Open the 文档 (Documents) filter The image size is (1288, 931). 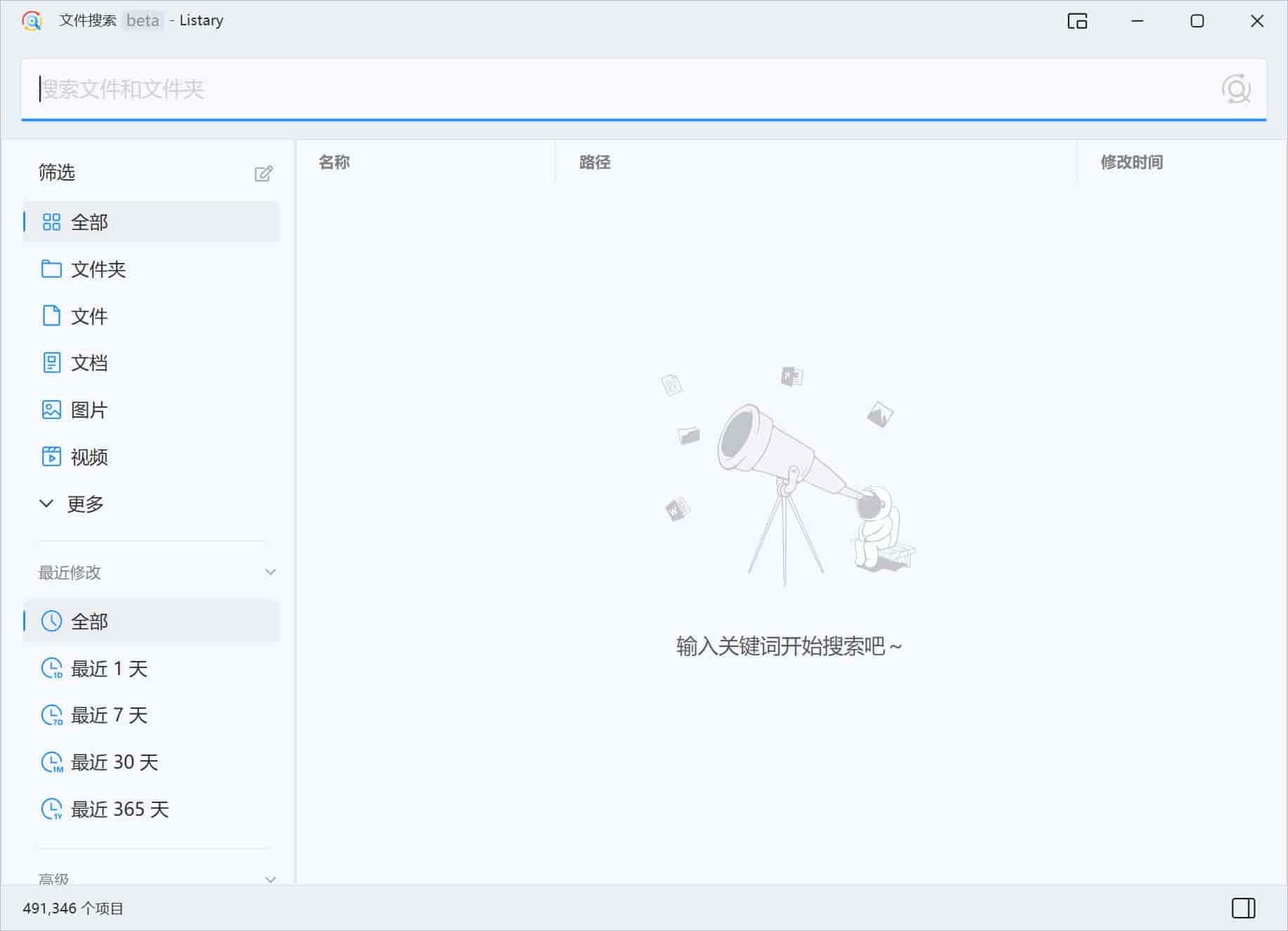coord(89,363)
